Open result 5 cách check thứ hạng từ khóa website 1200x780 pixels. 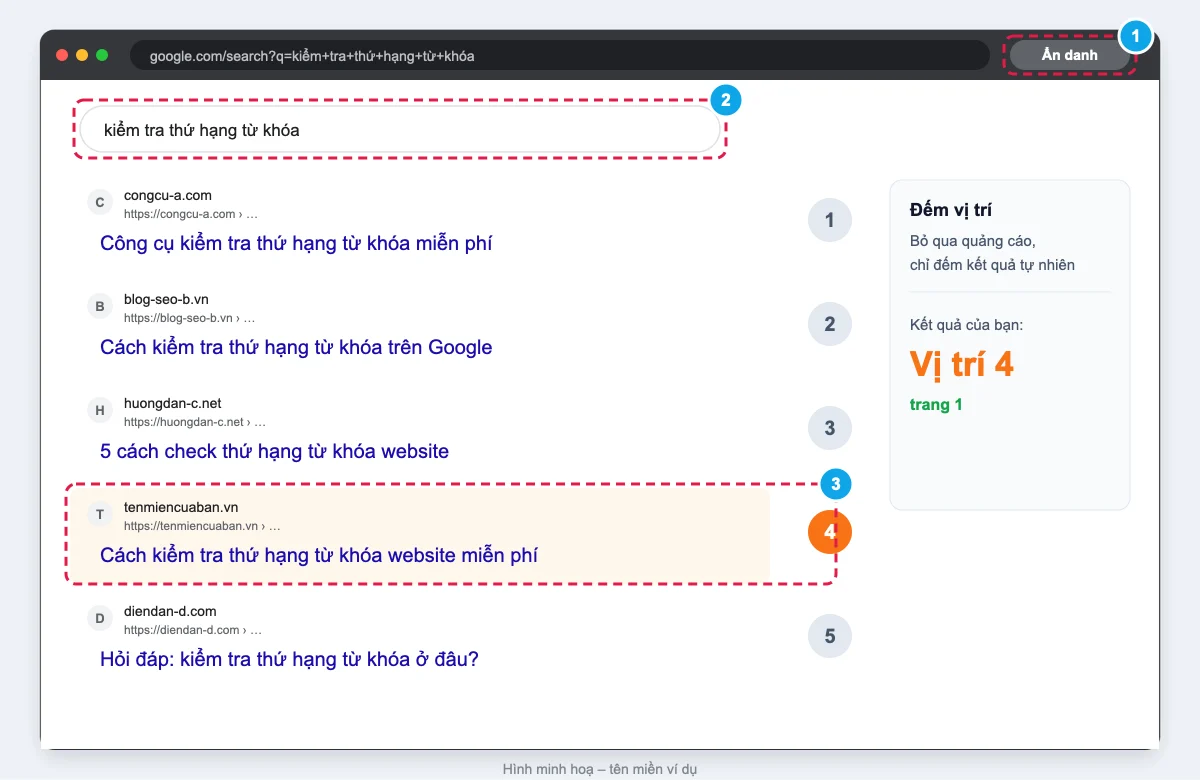coord(274,451)
